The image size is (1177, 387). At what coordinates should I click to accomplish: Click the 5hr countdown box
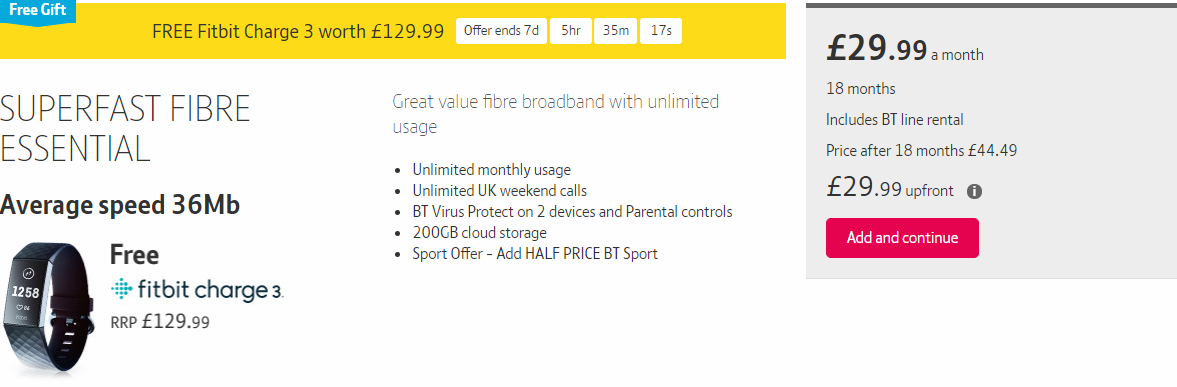click(x=570, y=31)
